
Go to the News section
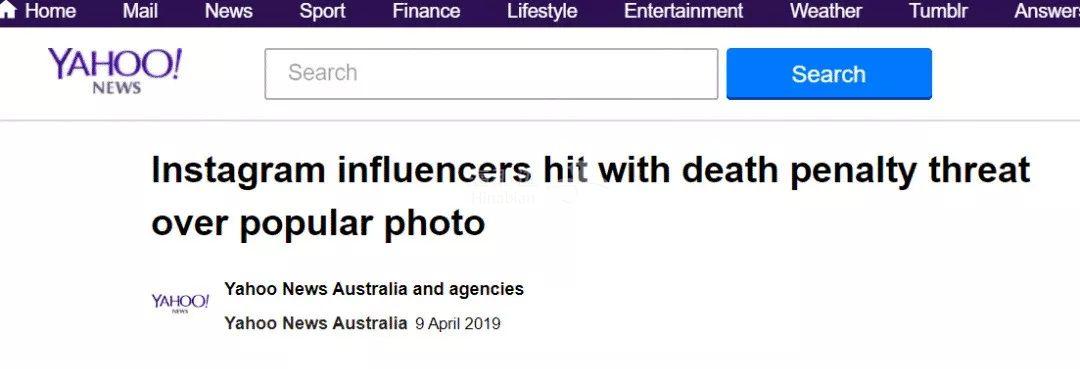(229, 11)
